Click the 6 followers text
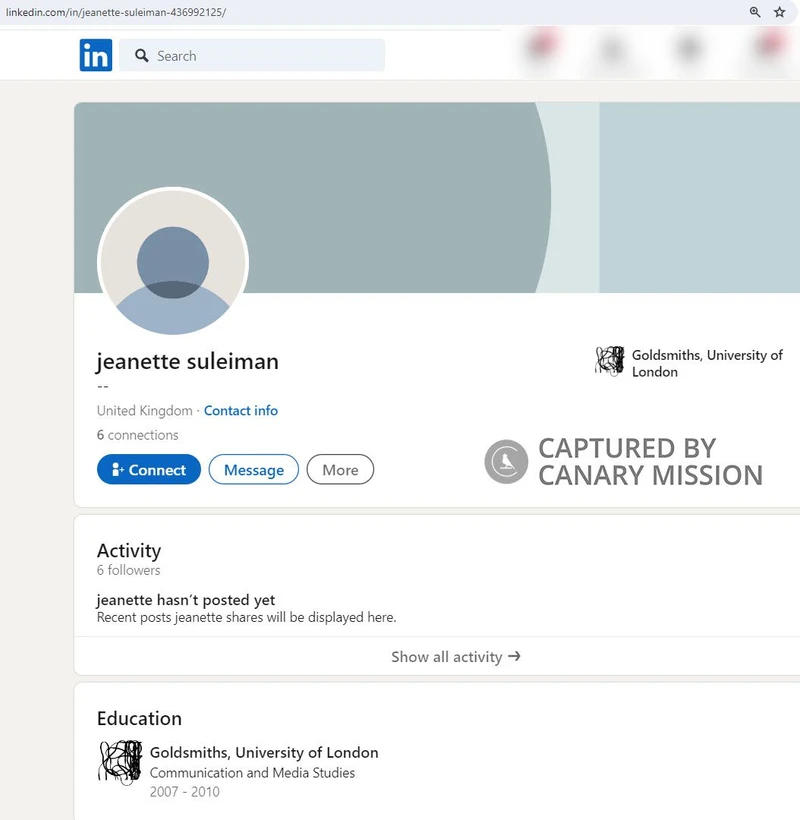This screenshot has width=800, height=820. coord(129,570)
